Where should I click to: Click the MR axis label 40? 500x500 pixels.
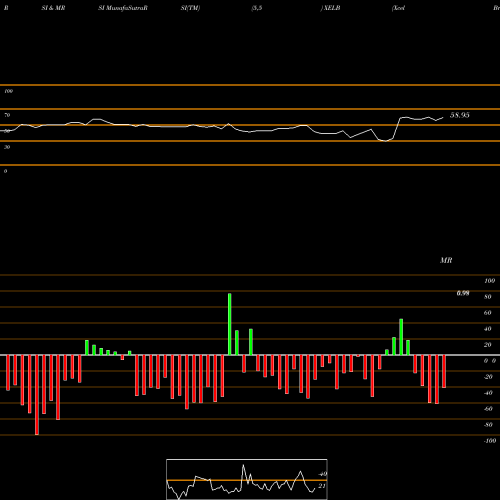point(488,329)
